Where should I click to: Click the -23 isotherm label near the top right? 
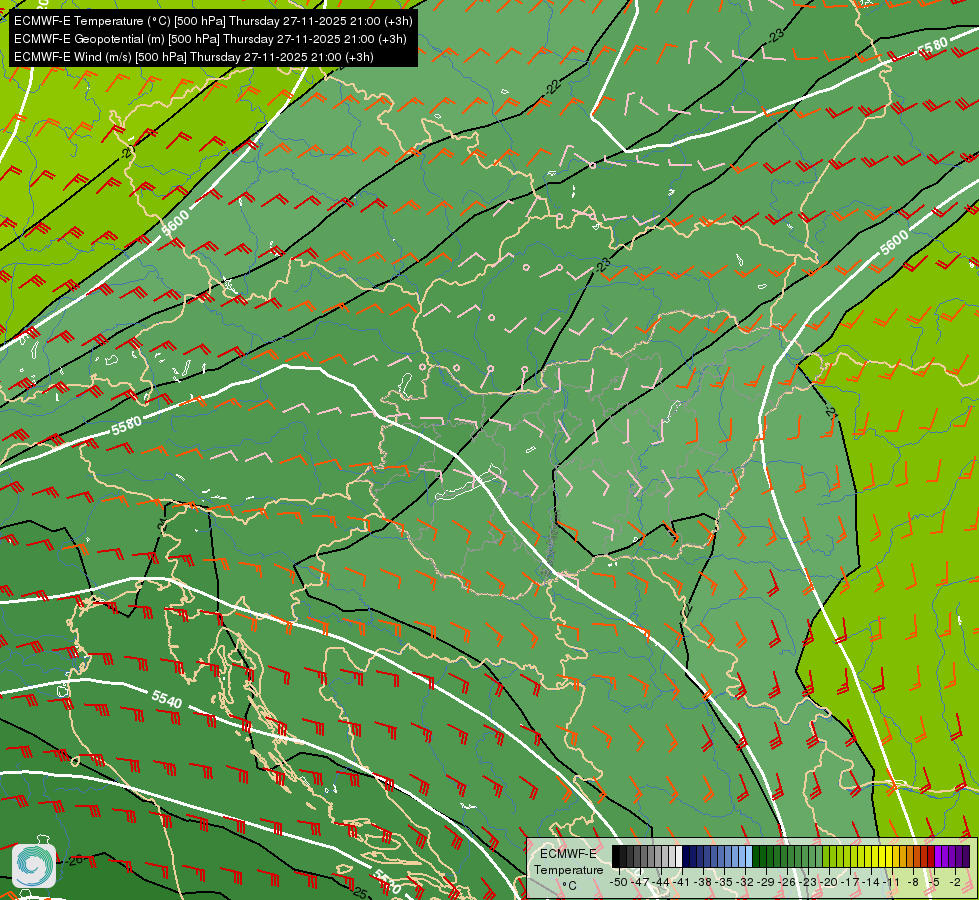pyautogui.click(x=776, y=36)
